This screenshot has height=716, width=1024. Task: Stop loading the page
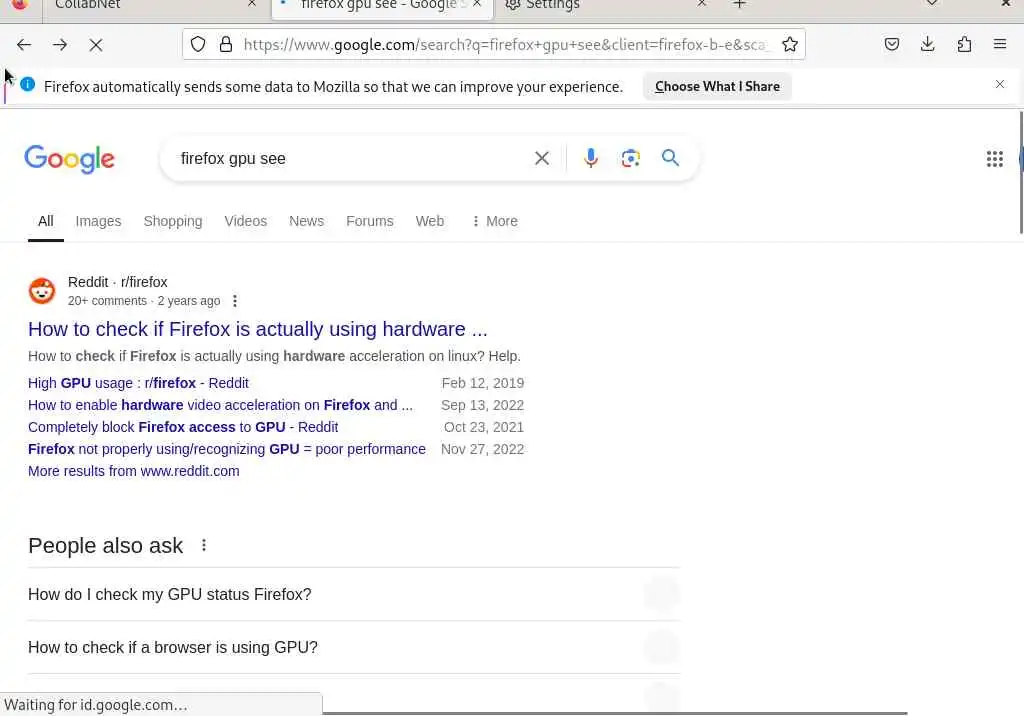(x=95, y=44)
